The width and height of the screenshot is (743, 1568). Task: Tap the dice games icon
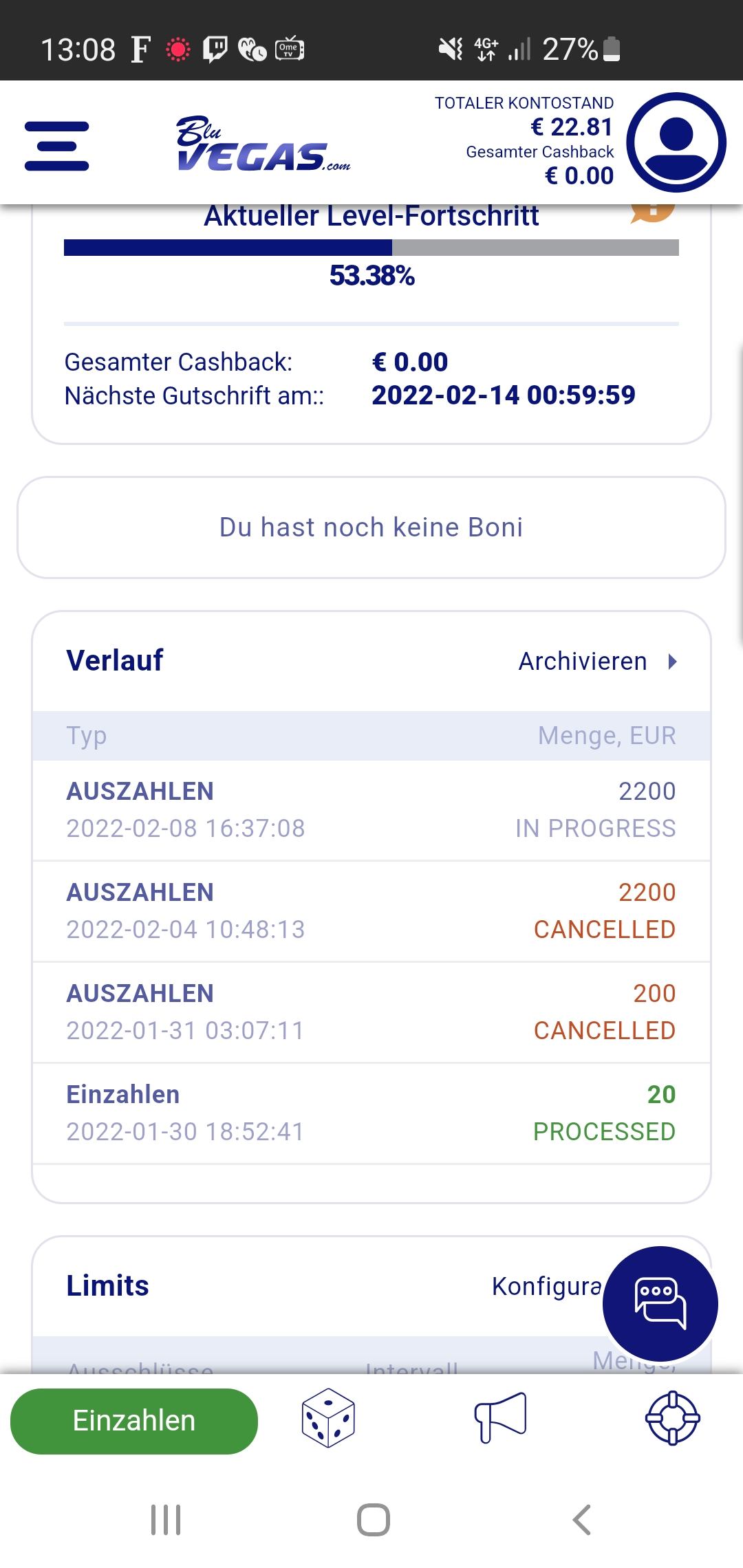point(328,1418)
